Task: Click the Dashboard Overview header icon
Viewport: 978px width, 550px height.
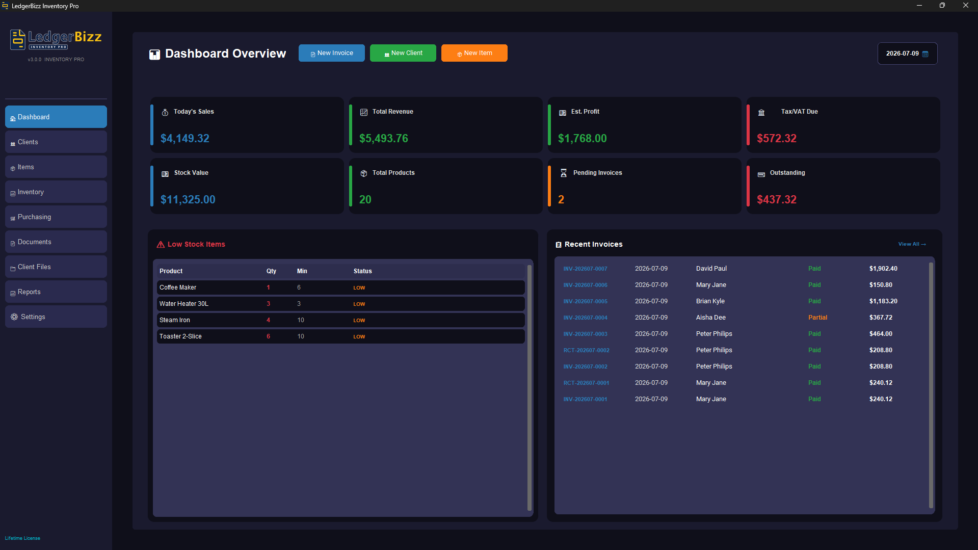Action: [x=154, y=54]
